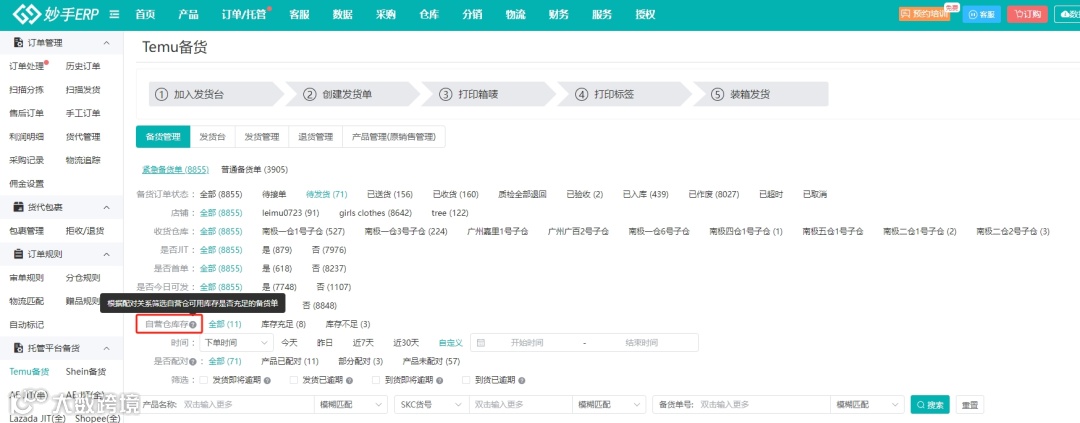
Task: Click help icon next to 到货已逾期
Action: pyautogui.click(x=521, y=380)
